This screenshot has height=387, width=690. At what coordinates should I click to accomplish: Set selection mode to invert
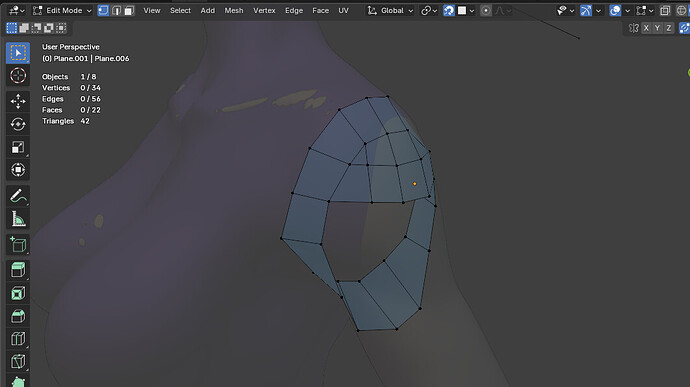tap(48, 28)
